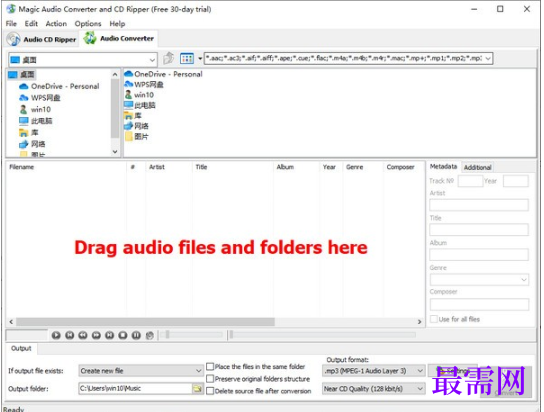Open the File menu
This screenshot has width=544, height=412.
coord(11,24)
